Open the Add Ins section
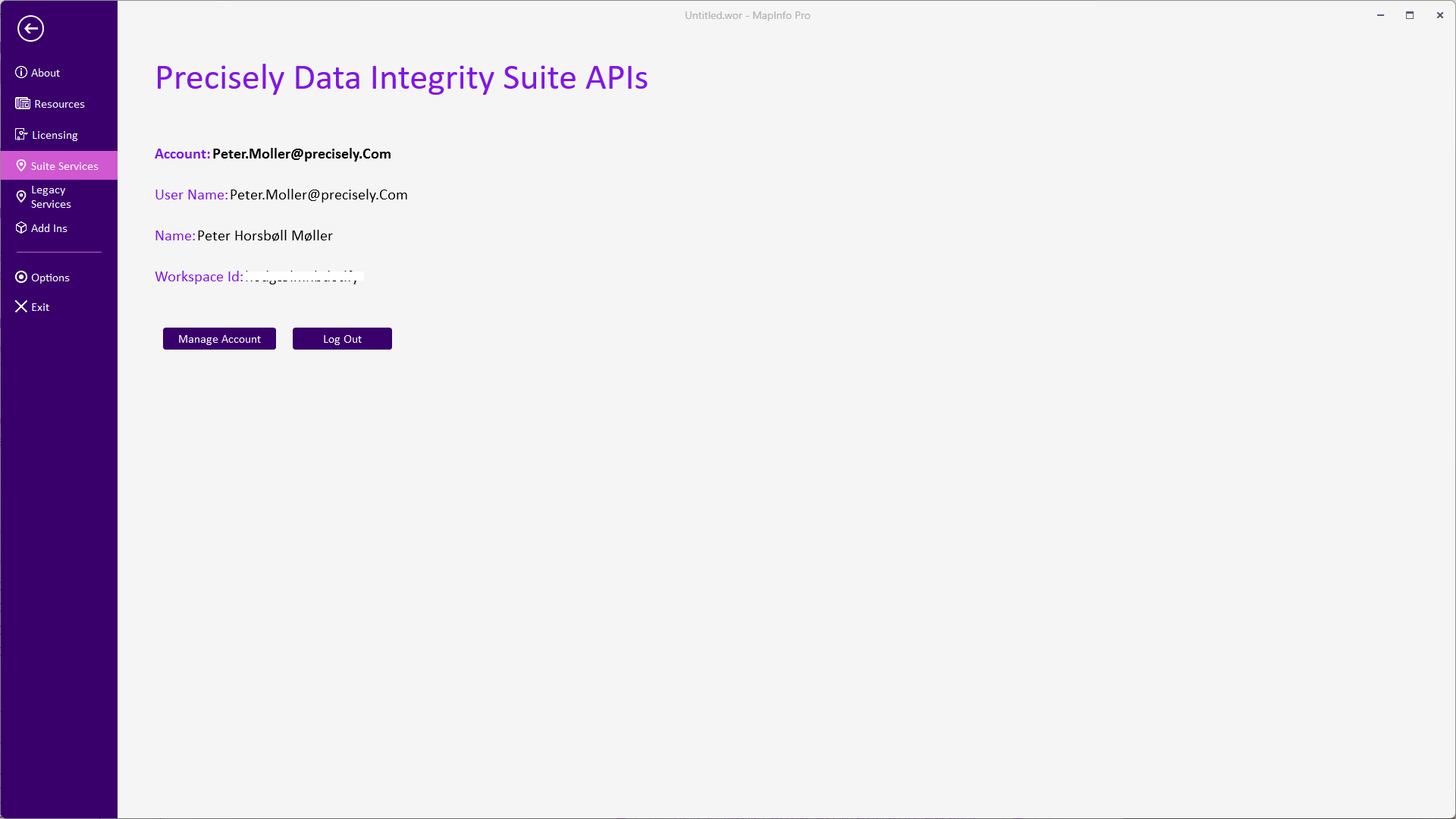Screen dimensions: 1456x819 (x=49, y=228)
